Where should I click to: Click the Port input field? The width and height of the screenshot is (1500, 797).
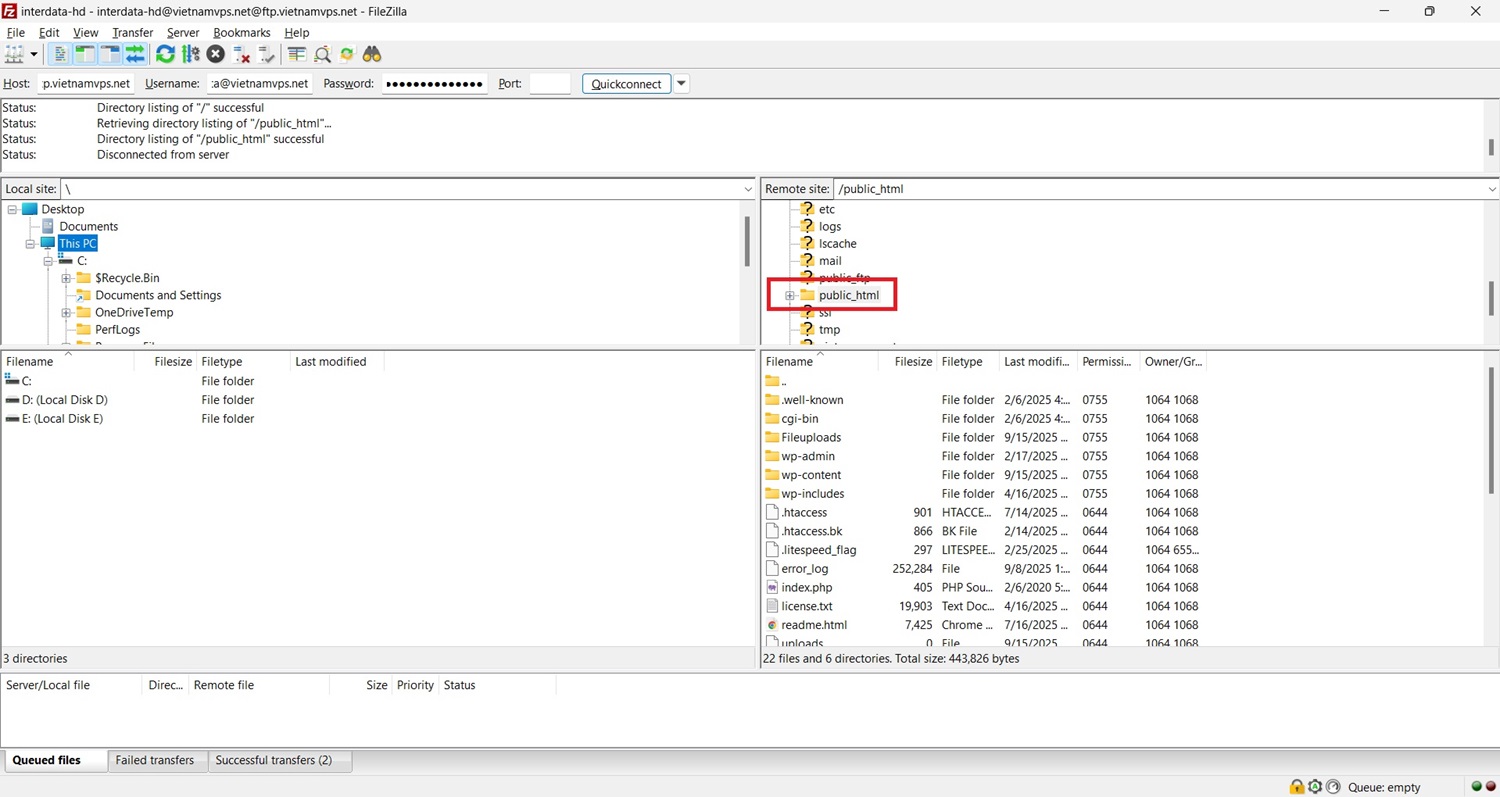click(x=549, y=84)
